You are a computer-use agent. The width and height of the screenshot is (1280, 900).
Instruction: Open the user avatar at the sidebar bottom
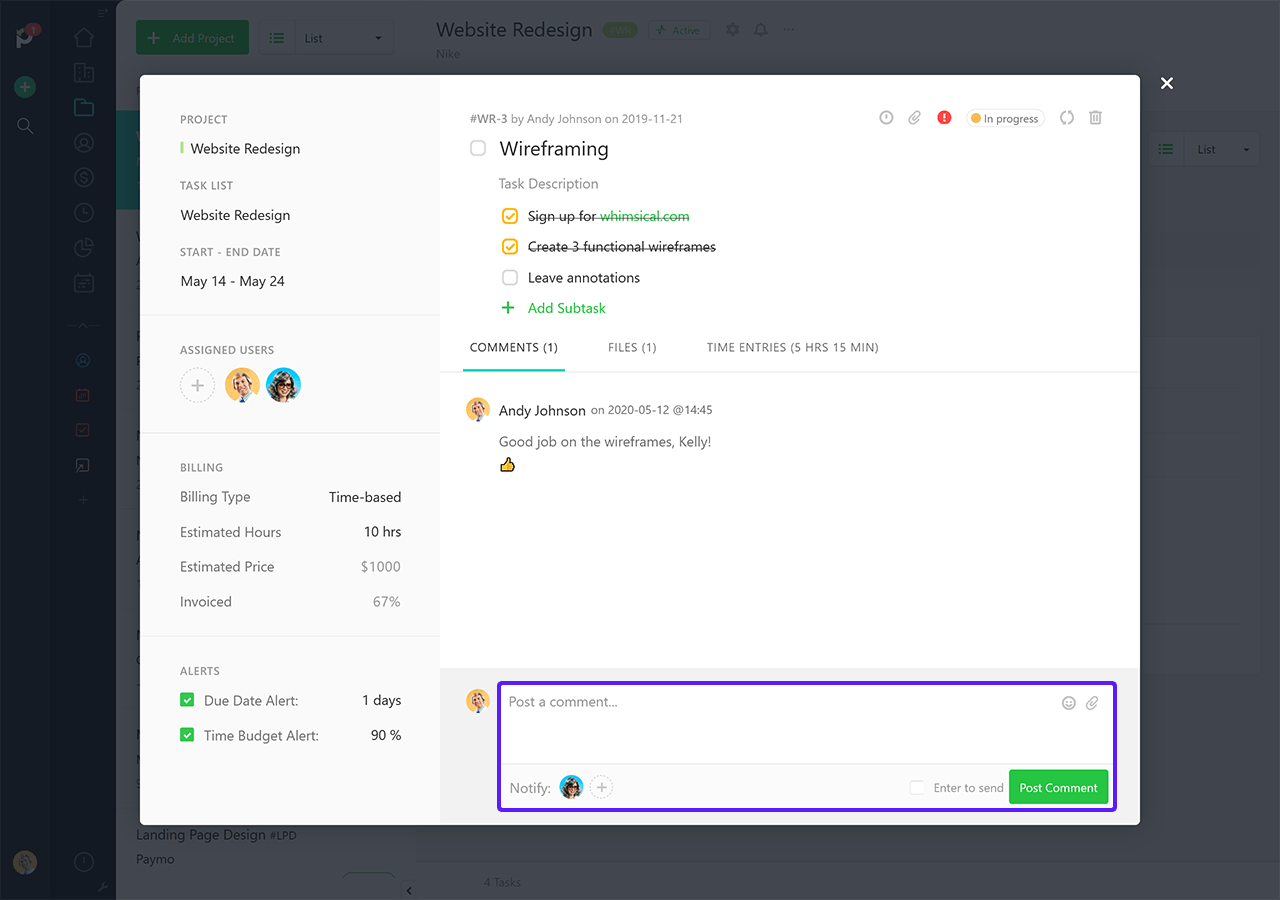(x=25, y=862)
